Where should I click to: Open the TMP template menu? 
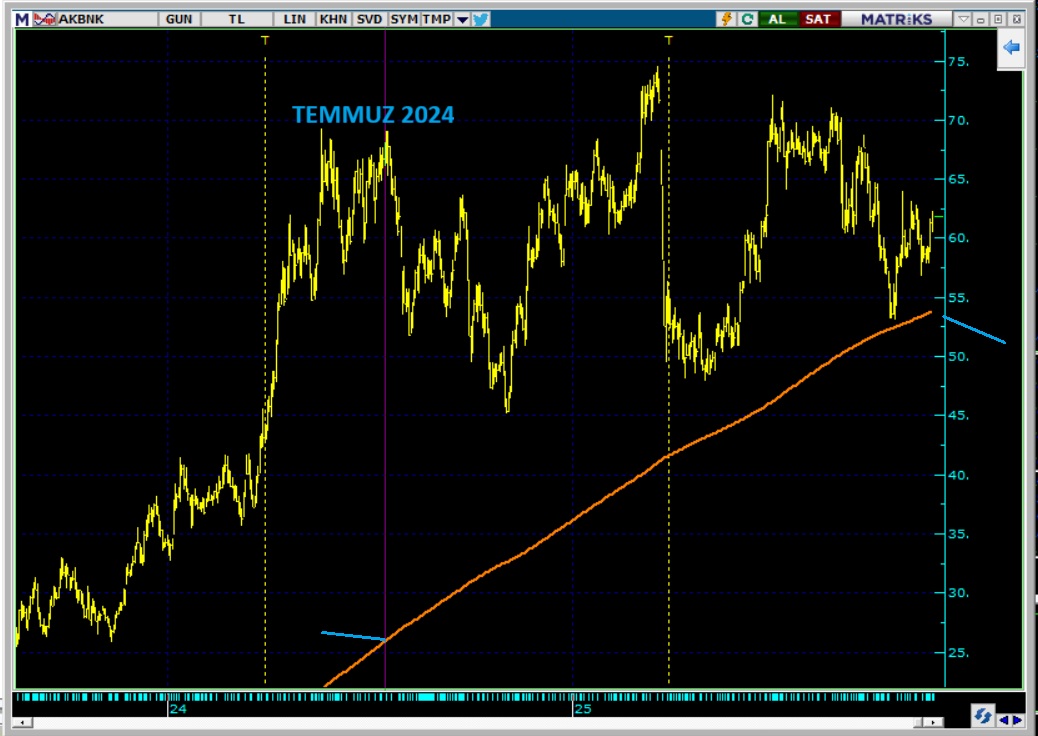[436, 19]
